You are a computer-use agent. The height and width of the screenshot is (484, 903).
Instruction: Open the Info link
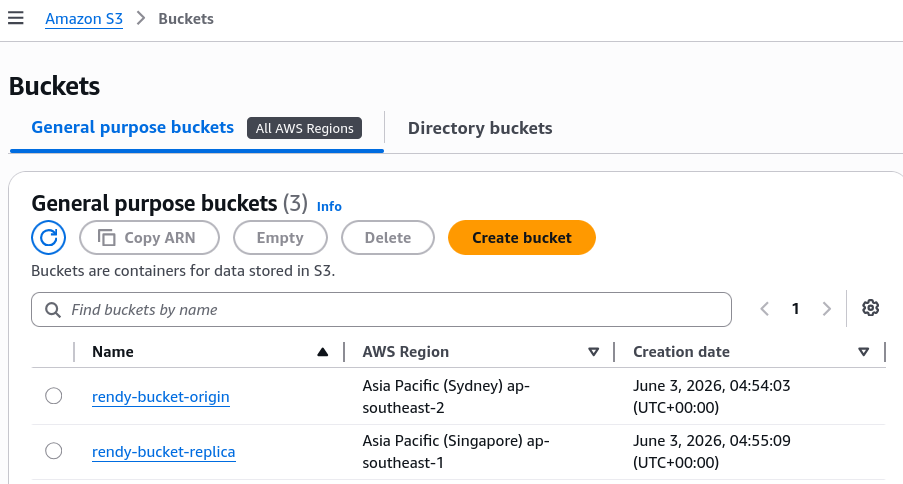(x=329, y=206)
